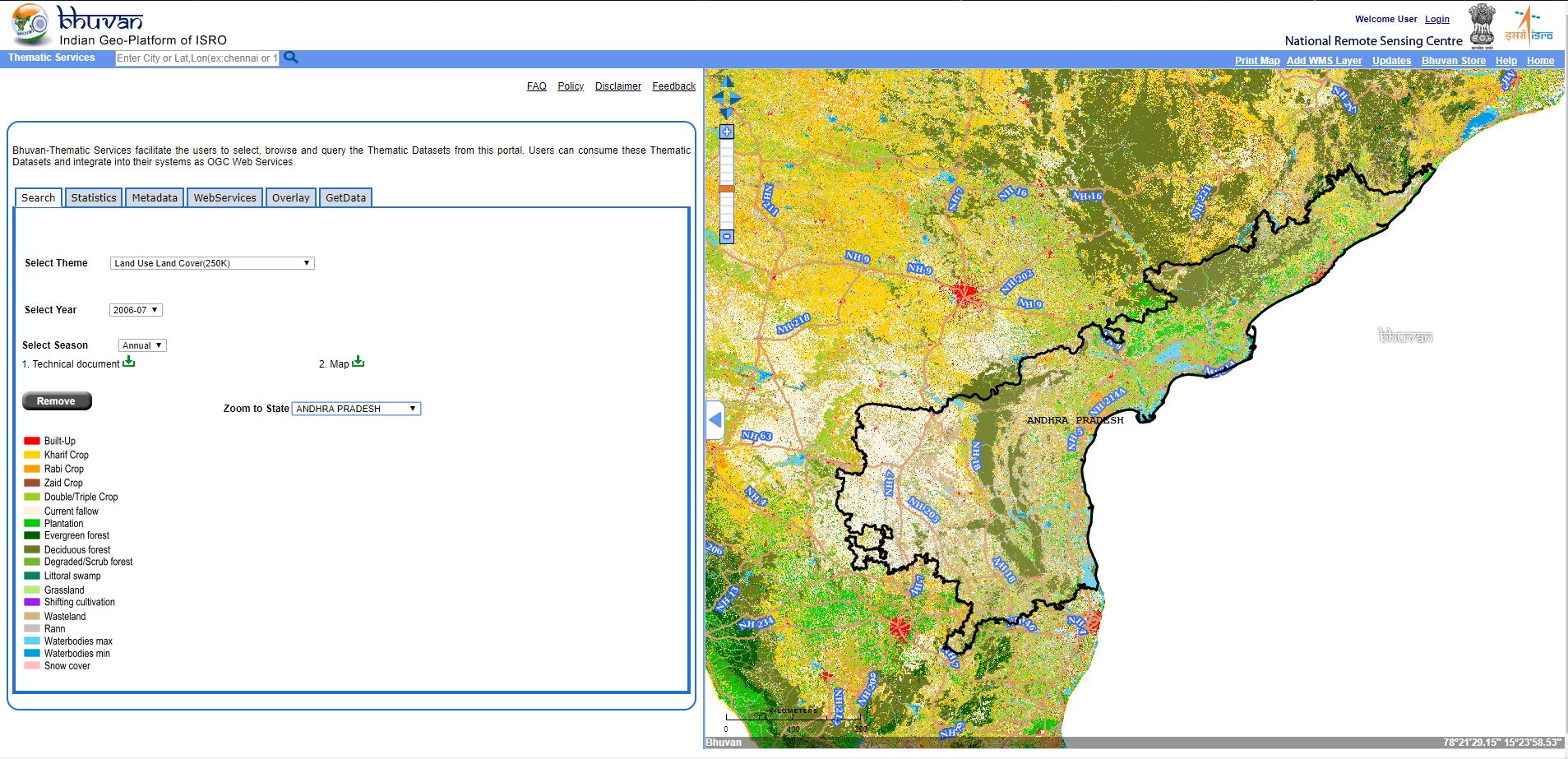
Task: Click the Rabi Crop legend label
Action: point(64,469)
